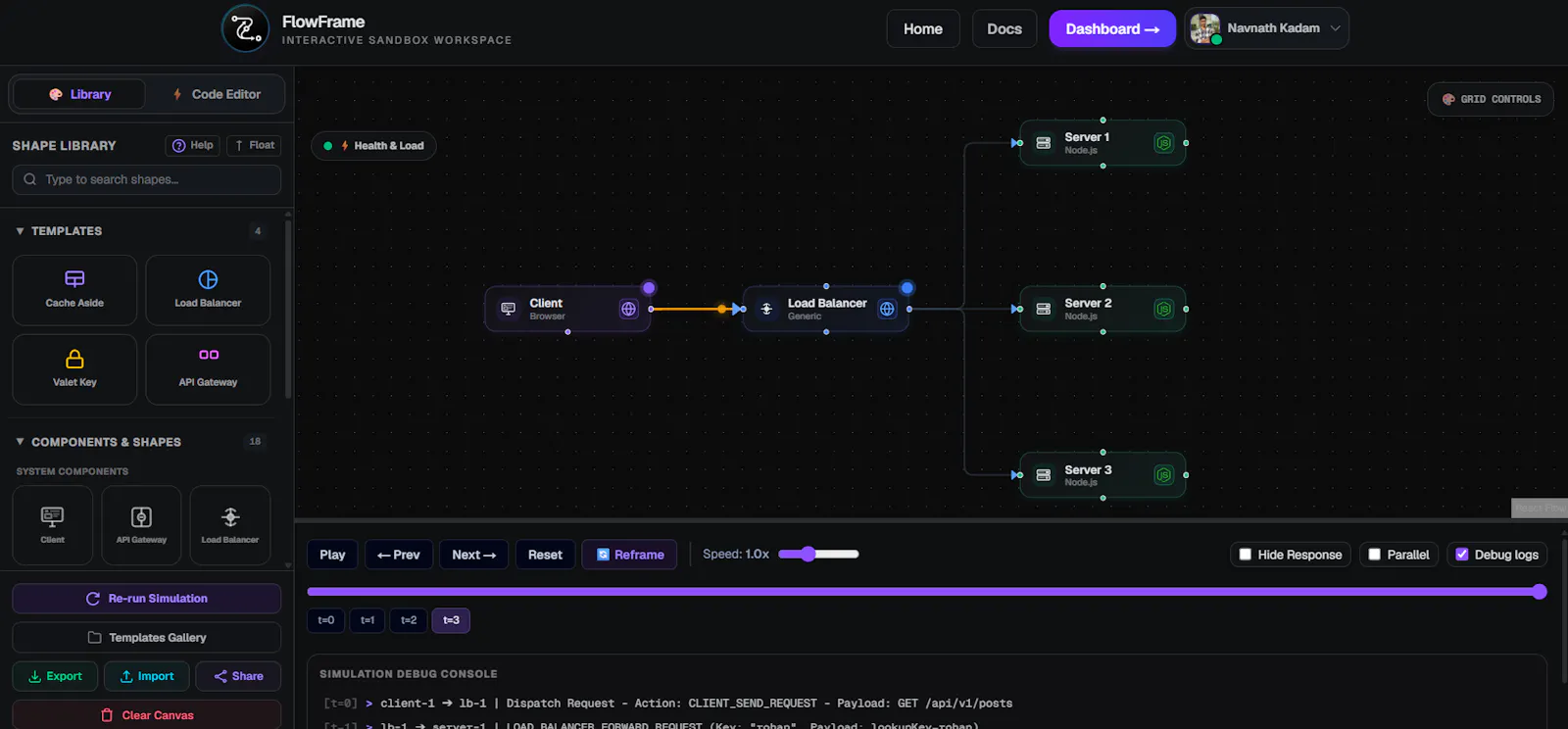Screen dimensions: 1568x729
Task: Step to Prev simulation frame
Action: coord(399,555)
